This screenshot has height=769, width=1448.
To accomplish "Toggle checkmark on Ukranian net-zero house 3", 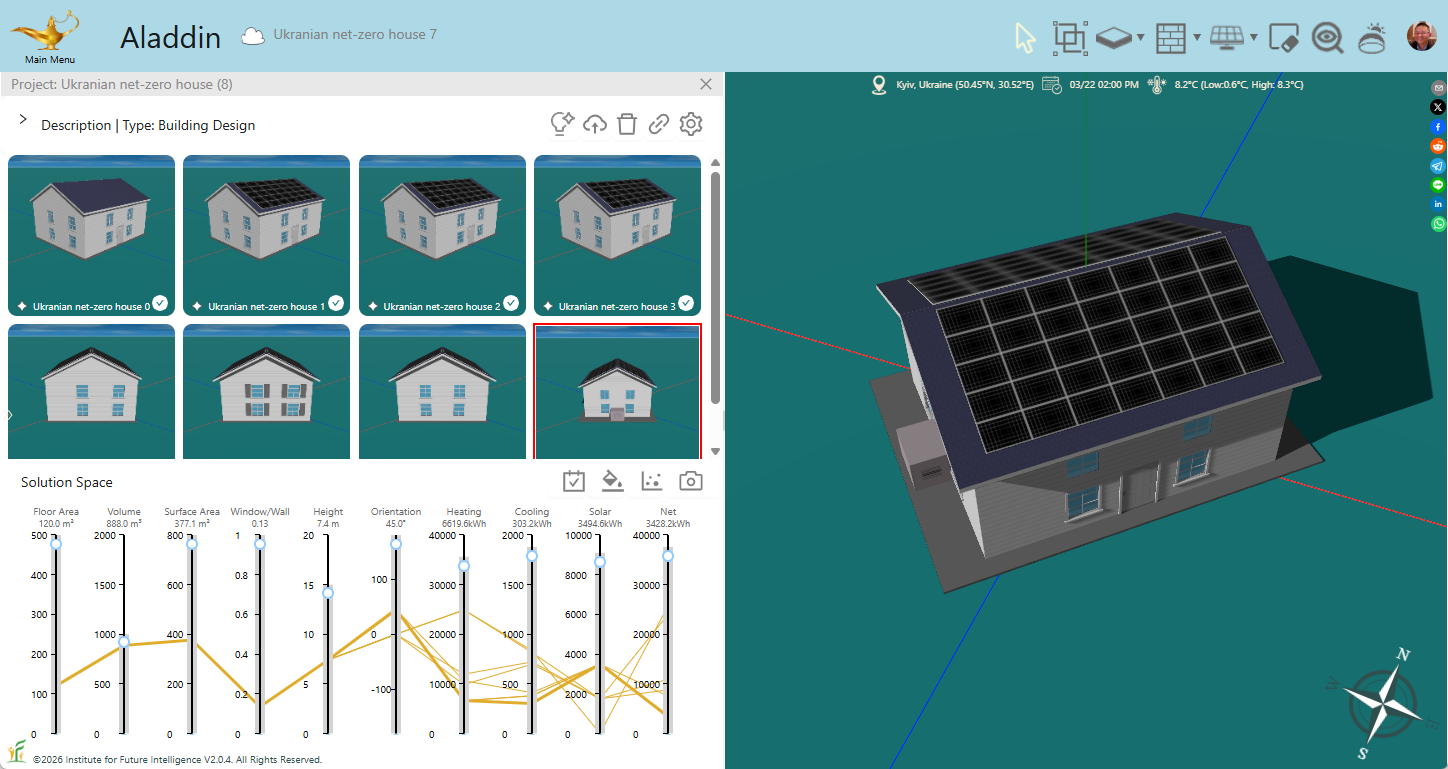I will (686, 303).
